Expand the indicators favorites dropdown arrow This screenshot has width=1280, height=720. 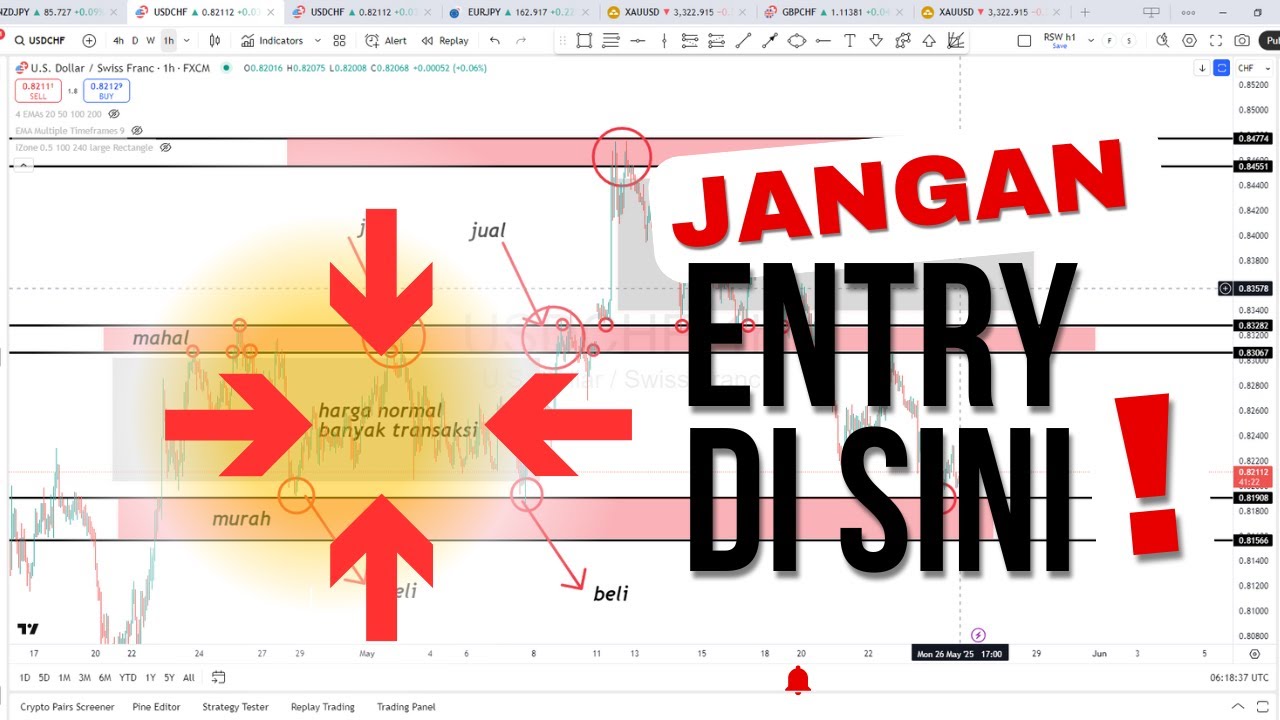pyautogui.click(x=317, y=41)
